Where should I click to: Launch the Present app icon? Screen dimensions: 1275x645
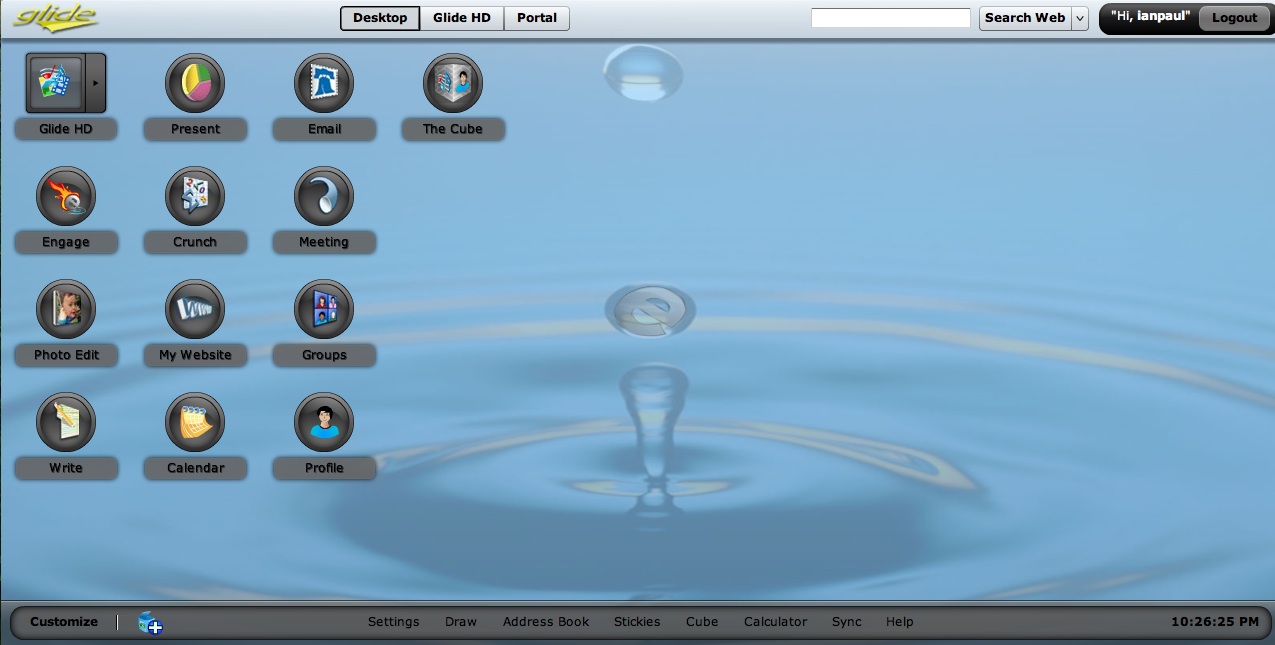click(195, 83)
